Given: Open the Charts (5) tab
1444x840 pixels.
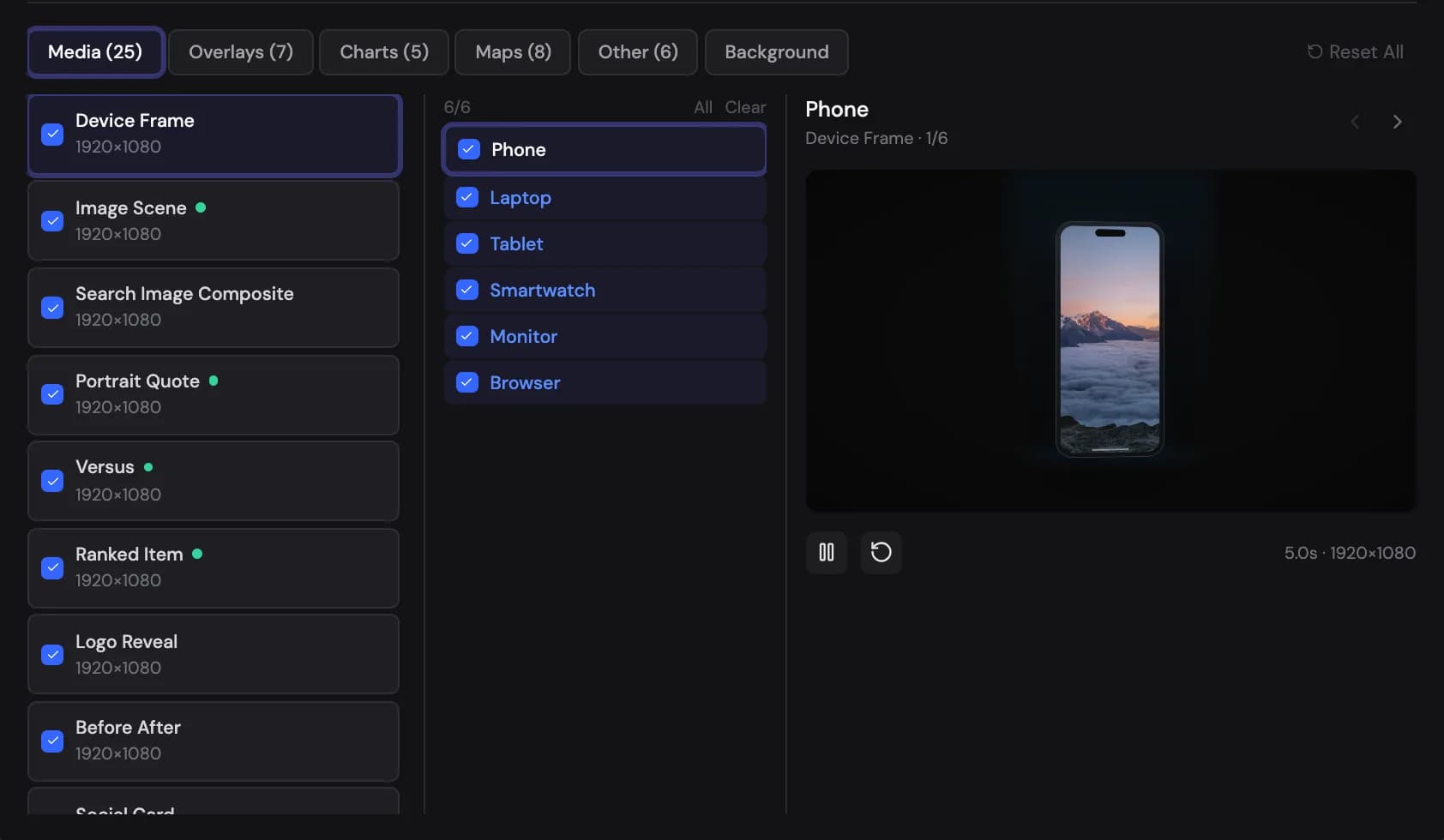Looking at the screenshot, I should coord(384,52).
